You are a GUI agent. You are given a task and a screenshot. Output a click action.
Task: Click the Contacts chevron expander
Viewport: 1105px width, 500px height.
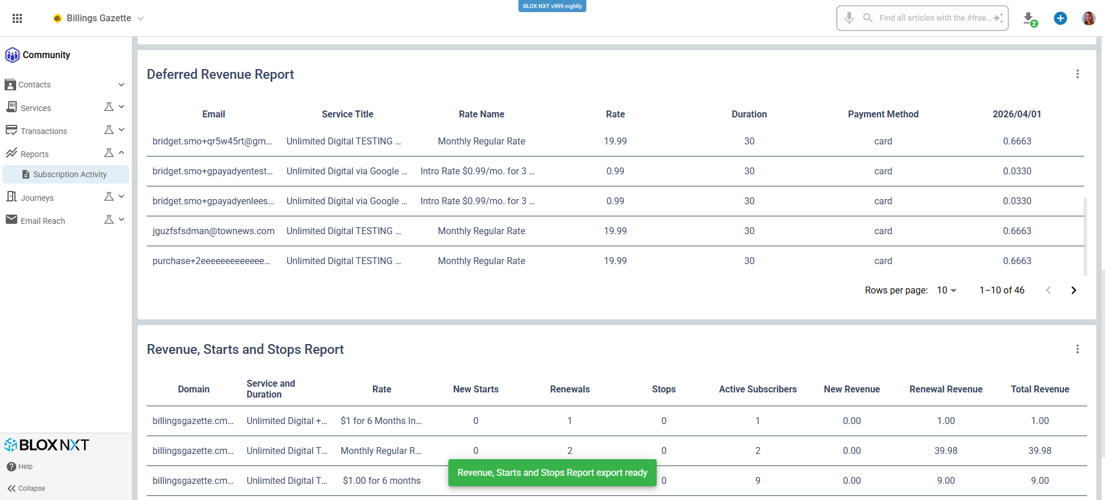coord(121,85)
